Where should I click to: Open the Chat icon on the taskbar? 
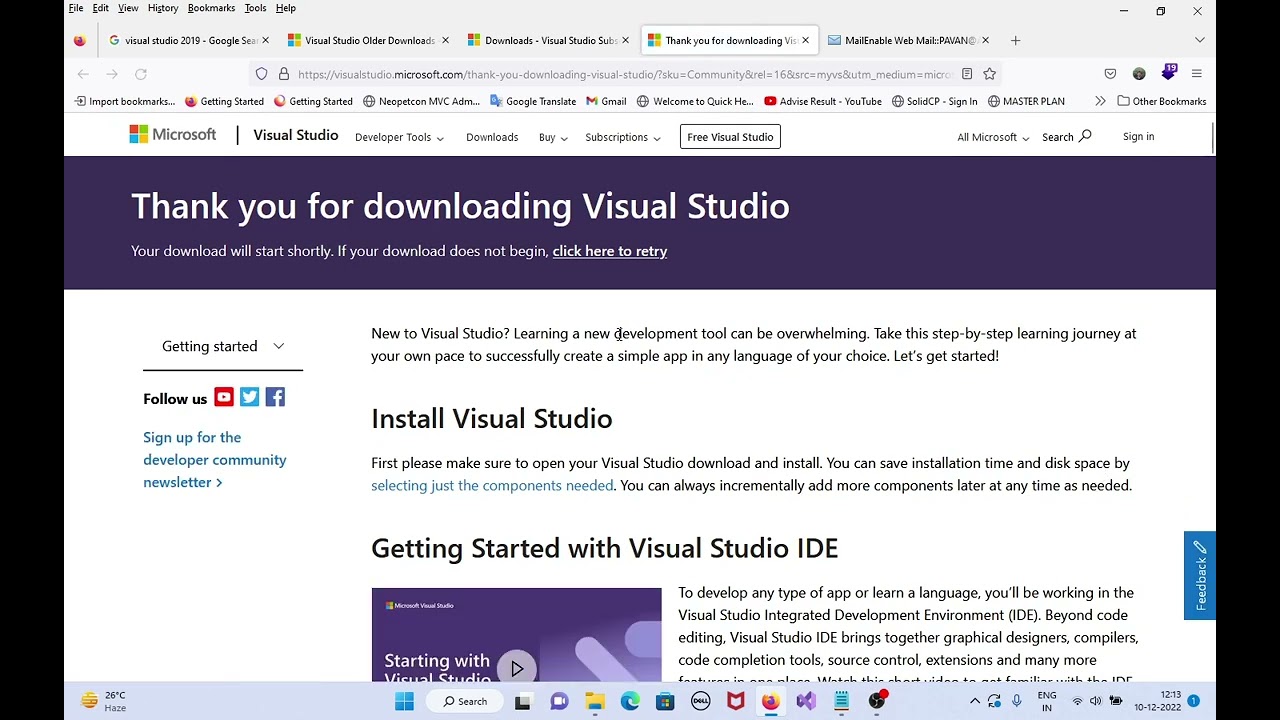pyautogui.click(x=559, y=701)
